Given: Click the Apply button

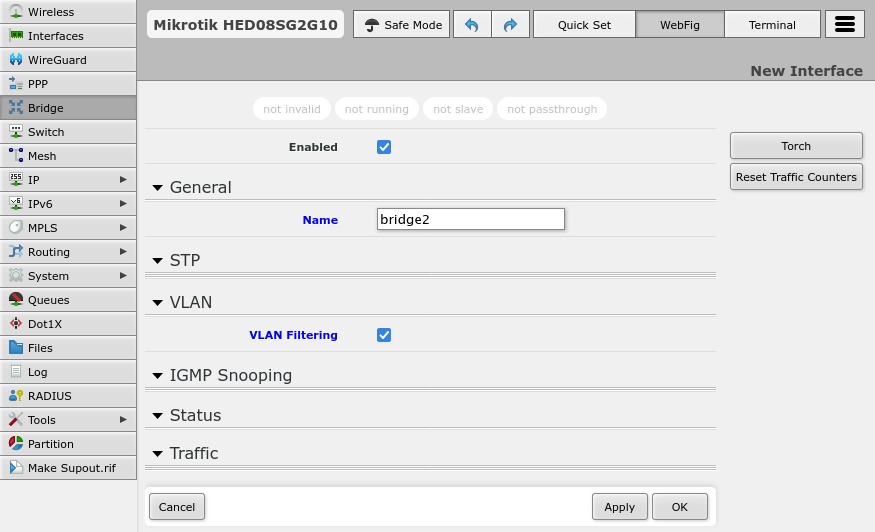Looking at the screenshot, I should [x=619, y=507].
